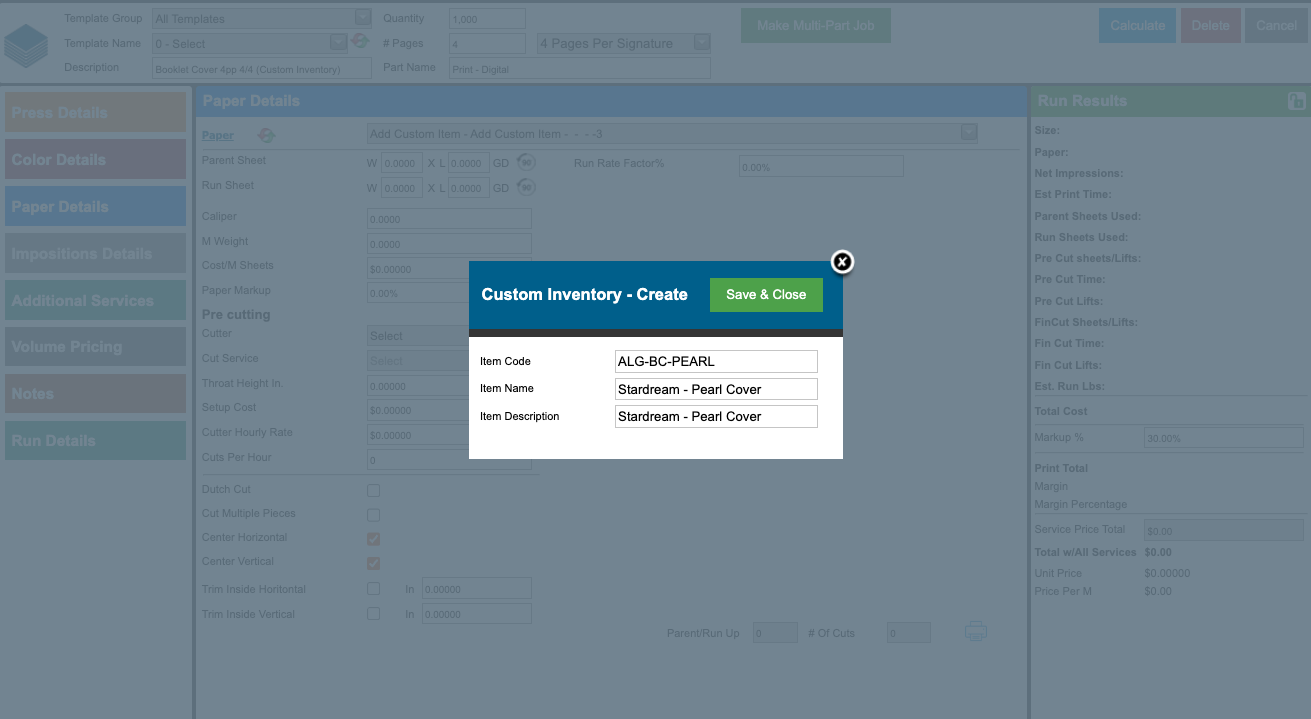
Task: Open the Template Group dropdown
Action: coord(262,18)
